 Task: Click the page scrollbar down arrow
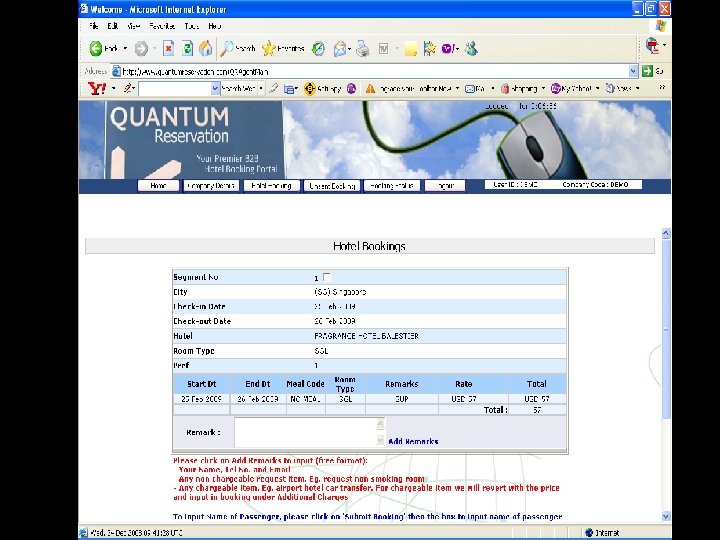tap(666, 516)
